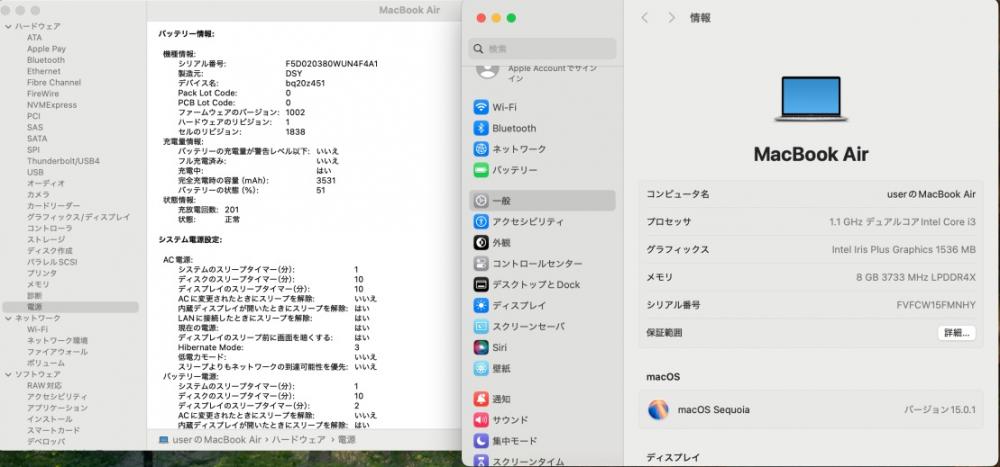Image resolution: width=1000 pixels, height=467 pixels.
Task: Click ハードウェア in the path bar
Action: pyautogui.click(x=299, y=440)
